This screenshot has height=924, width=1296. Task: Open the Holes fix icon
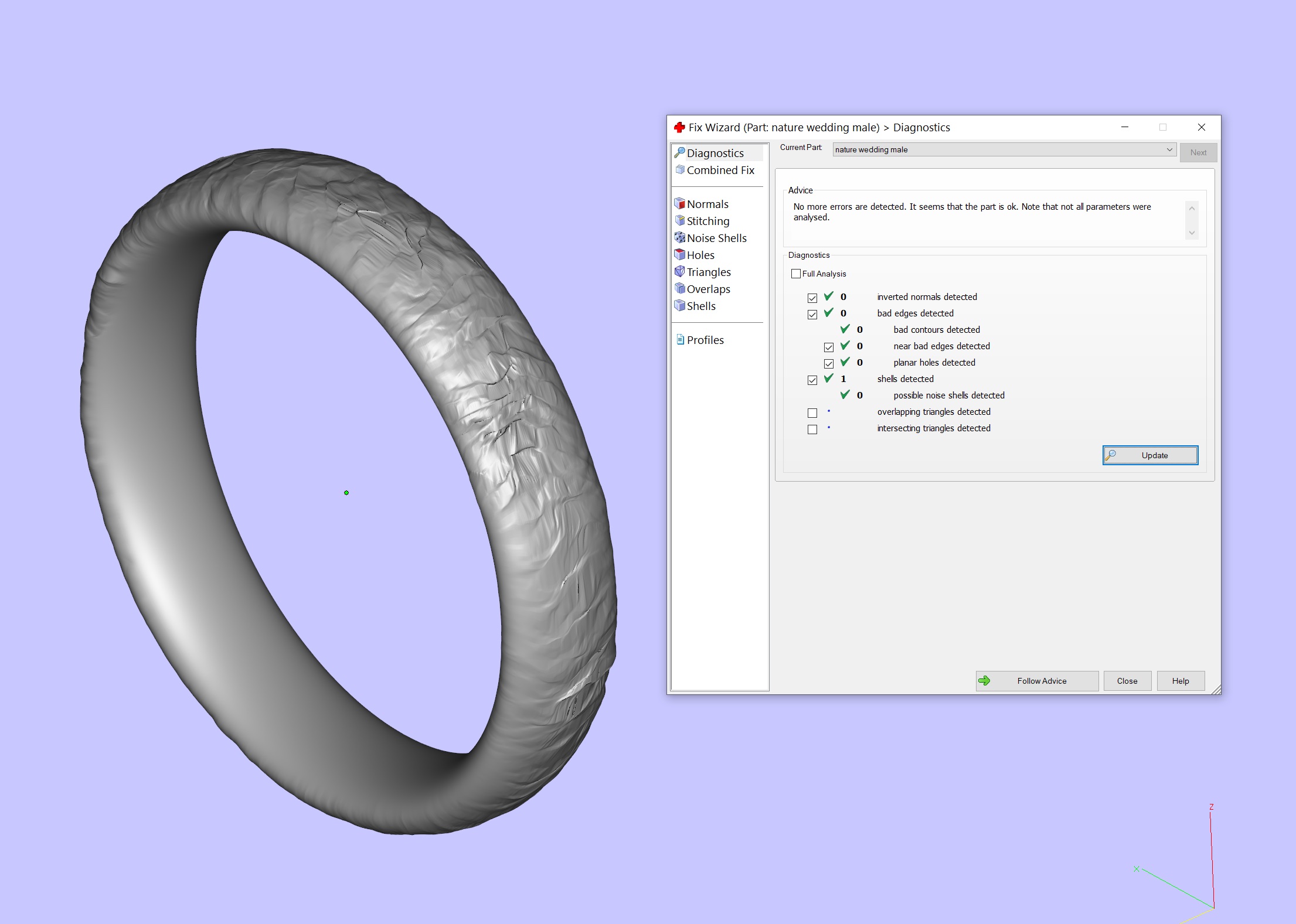click(680, 255)
